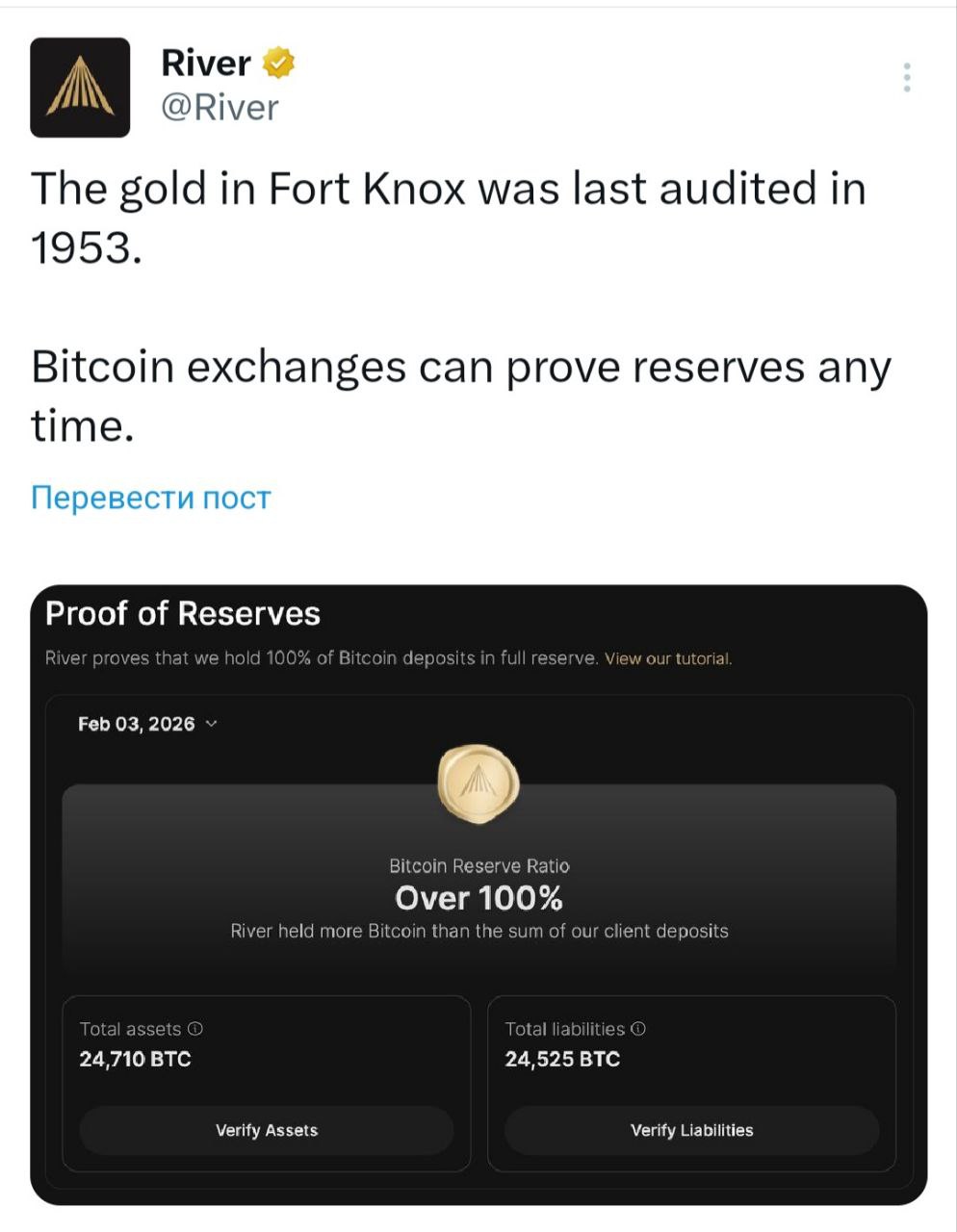Click the 24,710 BTC total assets value
957x1232 pixels.
pyautogui.click(x=135, y=1060)
